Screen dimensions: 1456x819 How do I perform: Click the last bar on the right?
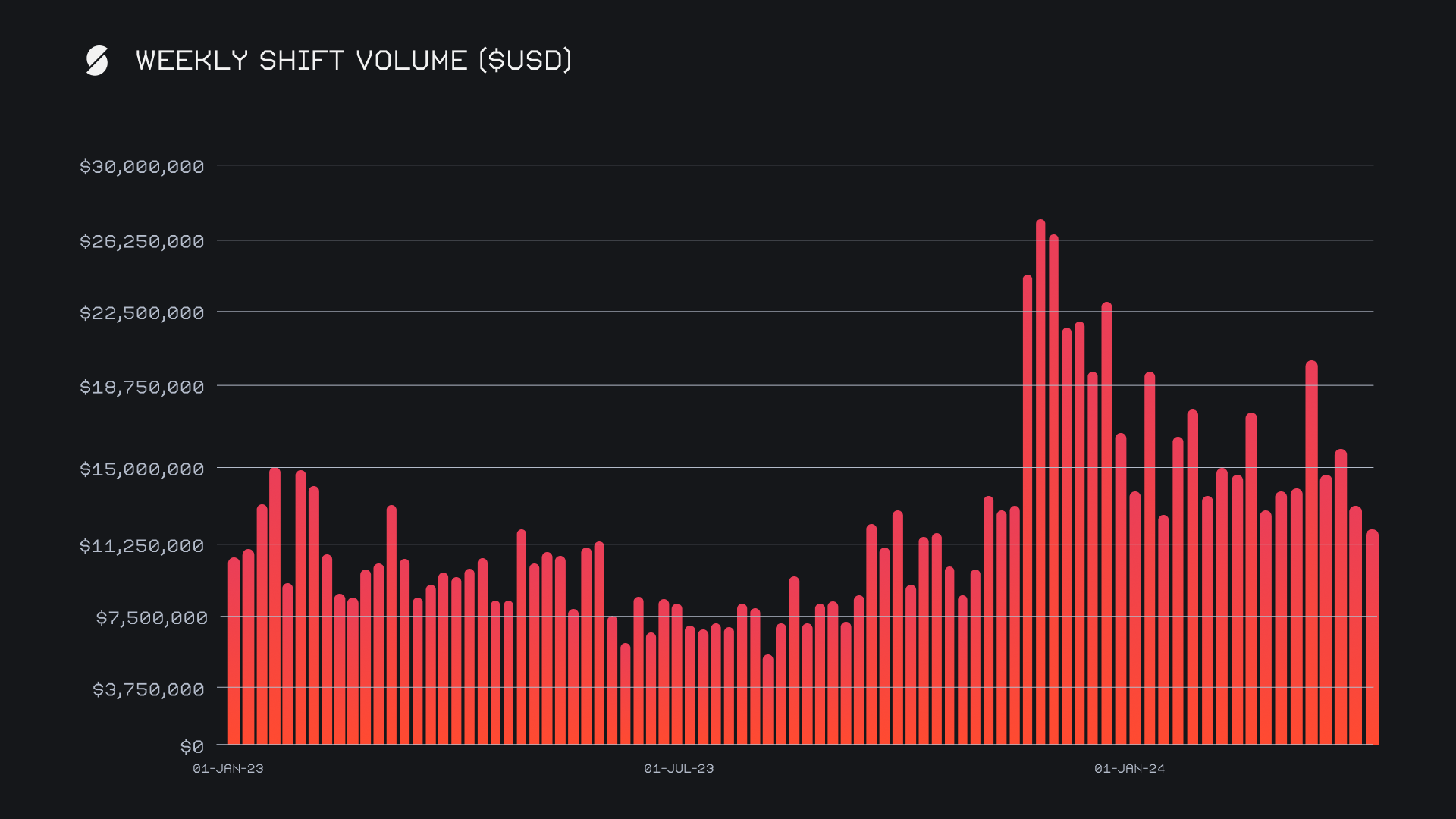pyautogui.click(x=1372, y=637)
